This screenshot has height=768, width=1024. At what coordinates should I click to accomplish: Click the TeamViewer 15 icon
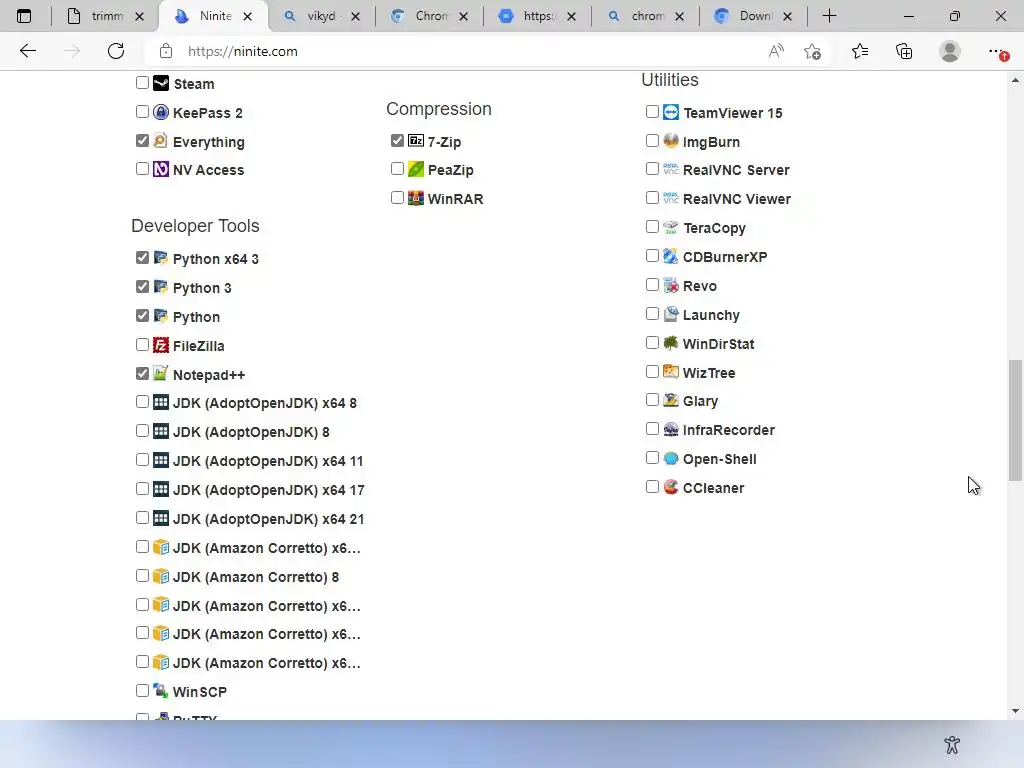click(x=671, y=112)
